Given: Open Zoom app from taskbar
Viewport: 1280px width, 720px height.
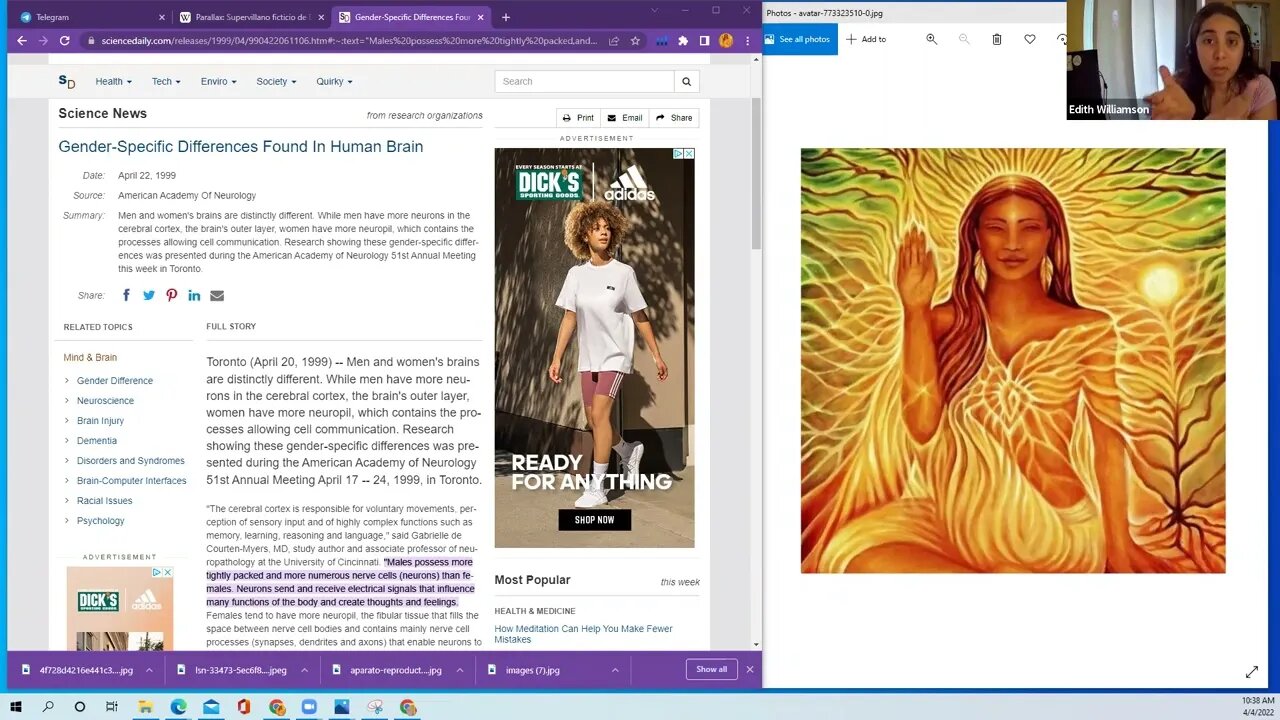Looking at the screenshot, I should [x=309, y=707].
